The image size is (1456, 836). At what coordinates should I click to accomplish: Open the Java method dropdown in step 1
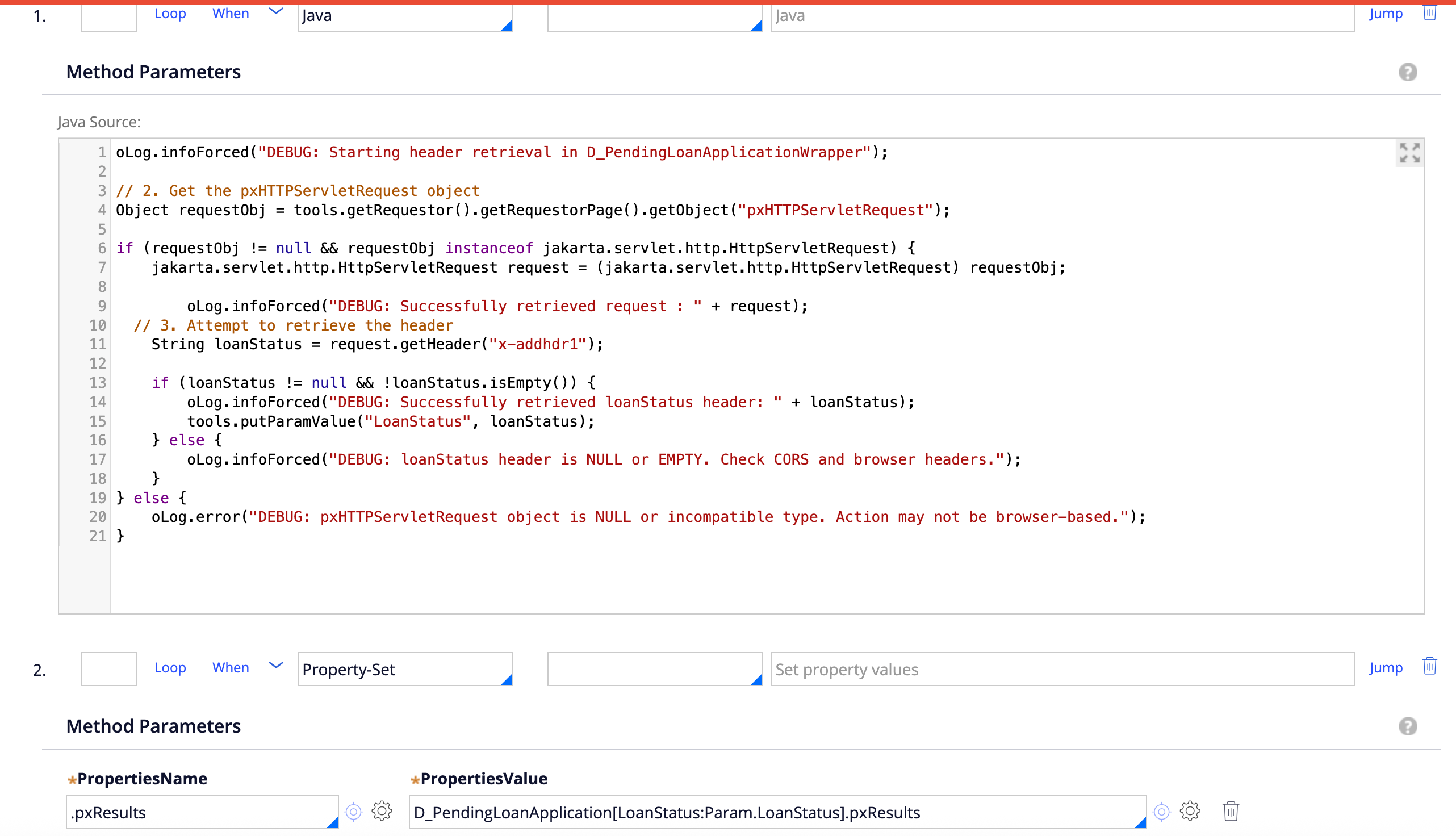tap(405, 16)
